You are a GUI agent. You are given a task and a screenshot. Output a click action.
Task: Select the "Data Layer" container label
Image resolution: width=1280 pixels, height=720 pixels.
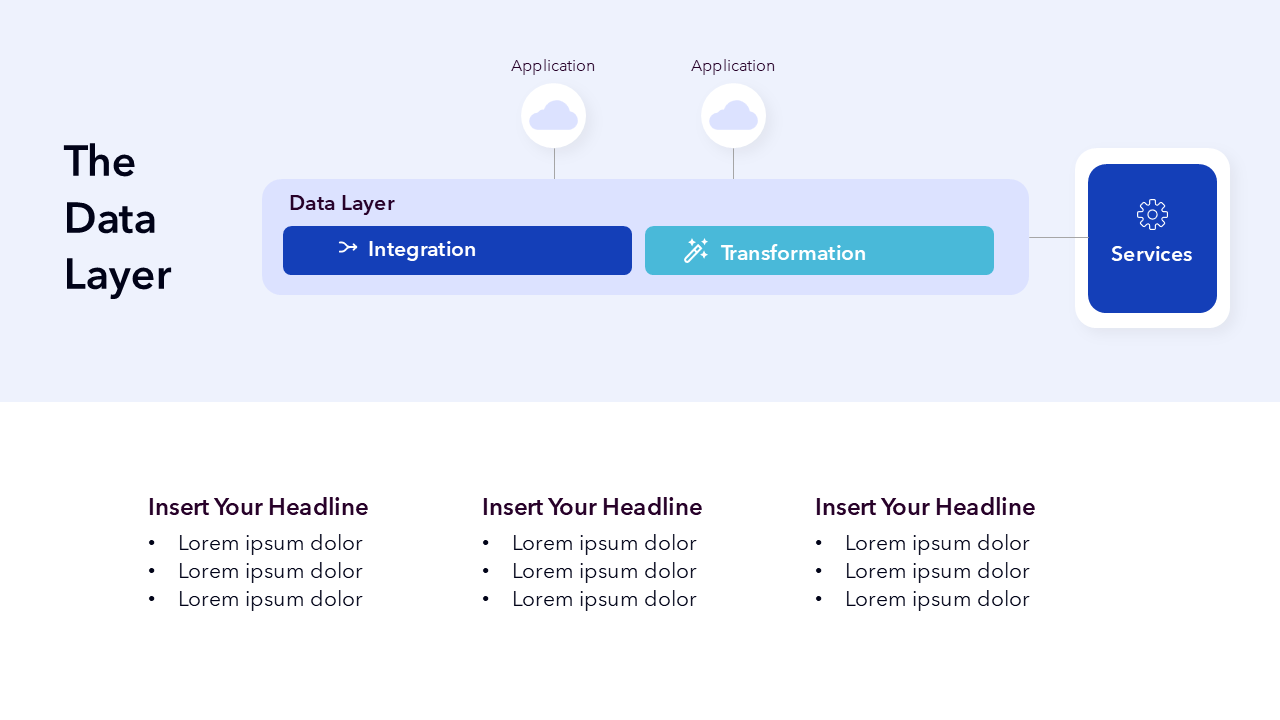pos(342,203)
